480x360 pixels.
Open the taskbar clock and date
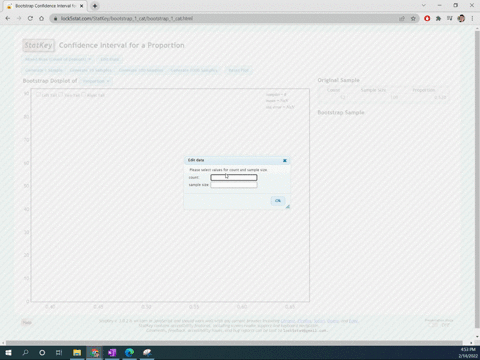tap(468, 353)
